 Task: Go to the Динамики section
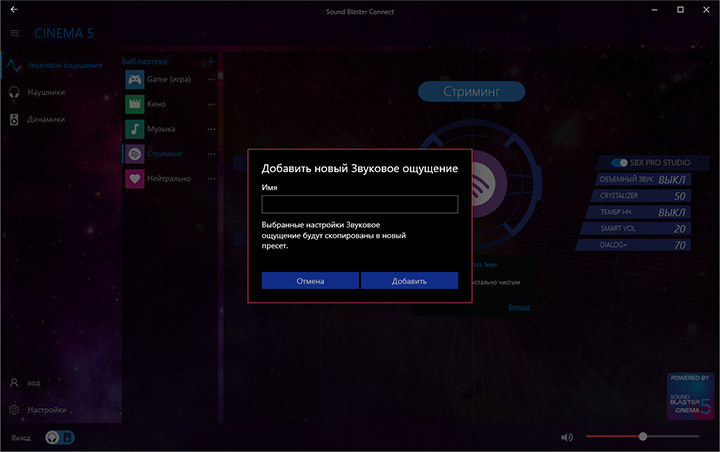point(46,119)
